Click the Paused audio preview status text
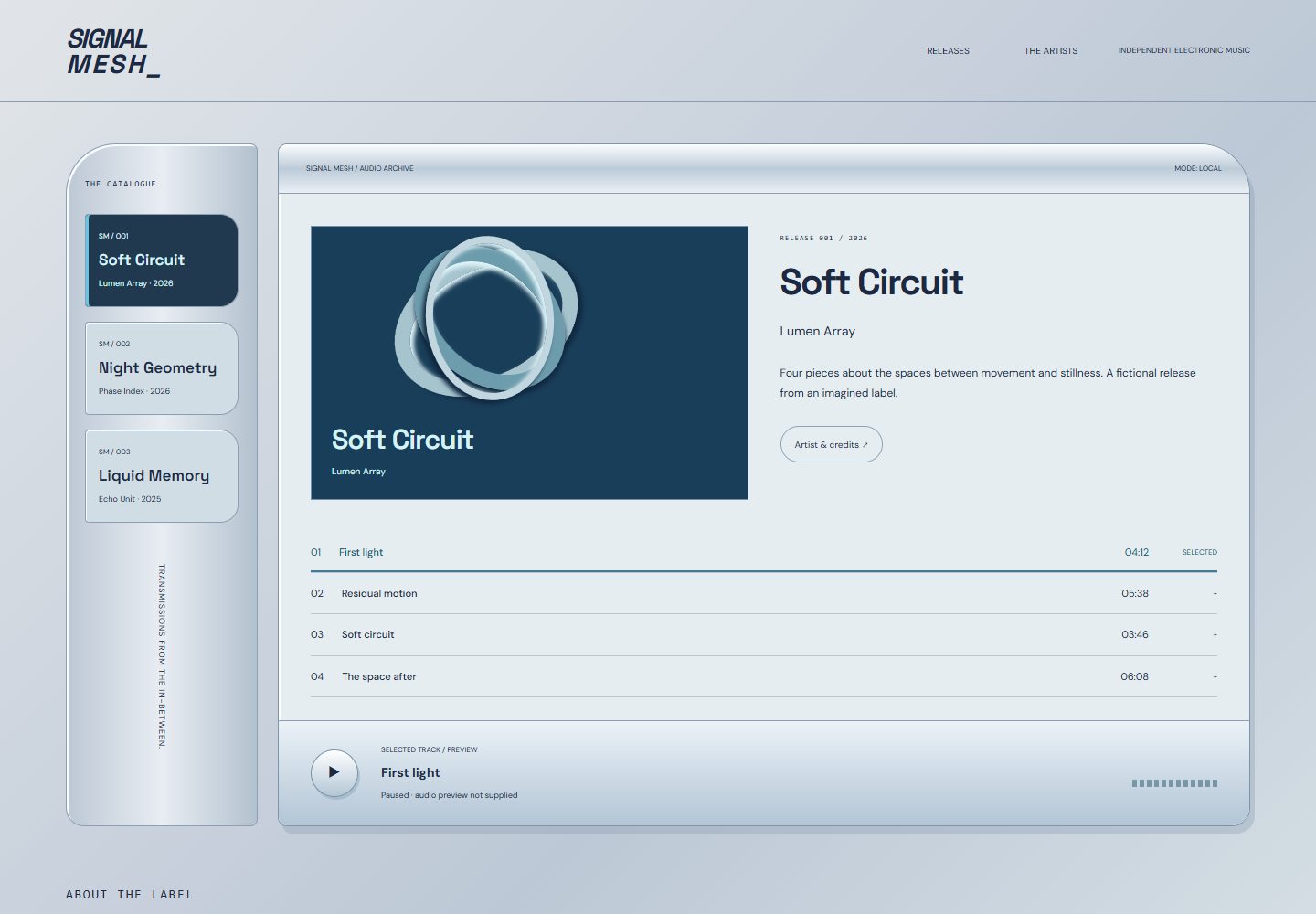The image size is (1316, 914). [449, 795]
